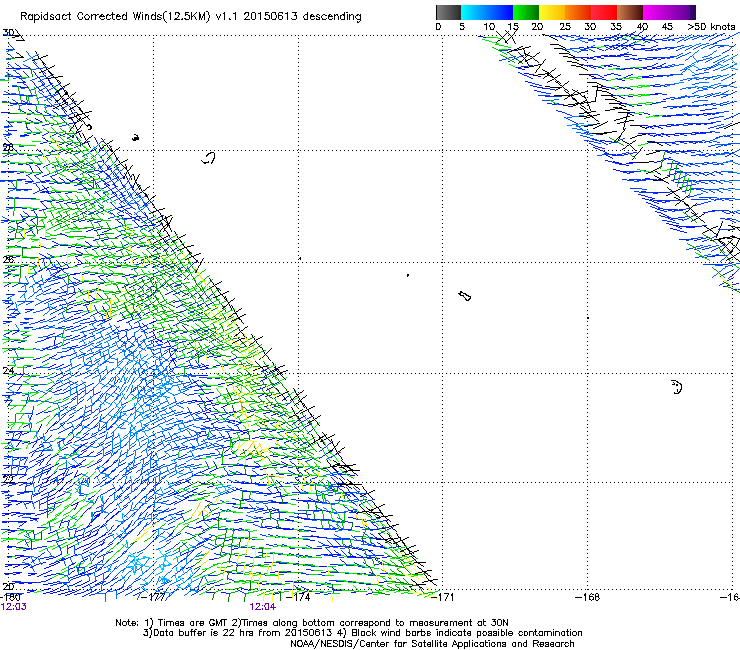Pick the magenta 40–45 knots legend segment
The height and width of the screenshot is (650, 740).
[656, 12]
